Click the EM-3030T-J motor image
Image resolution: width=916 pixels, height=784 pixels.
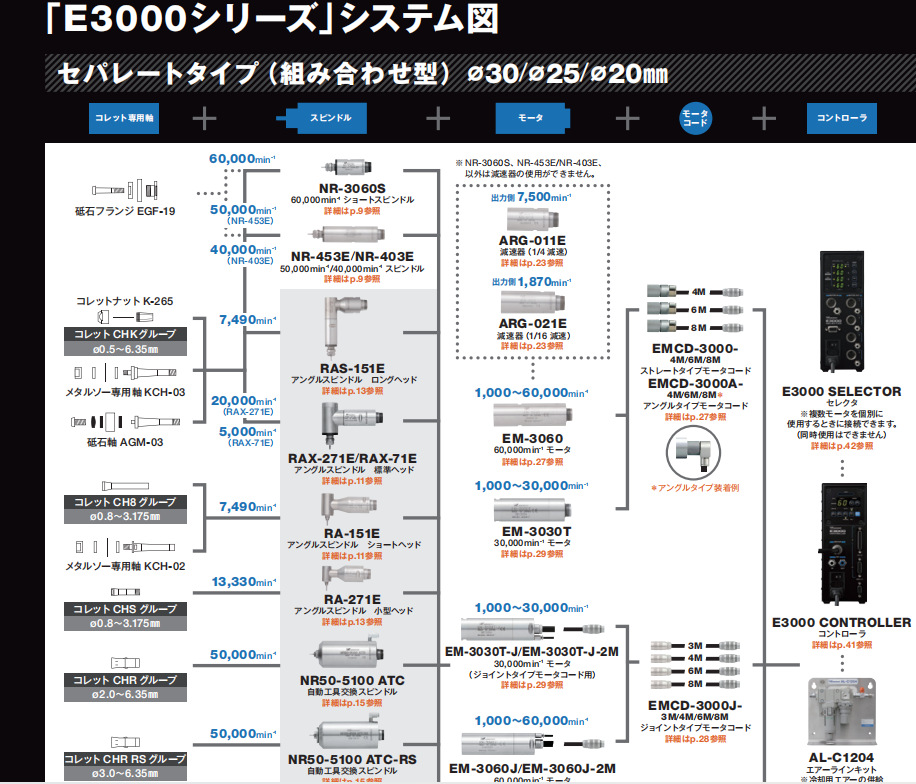(532, 630)
